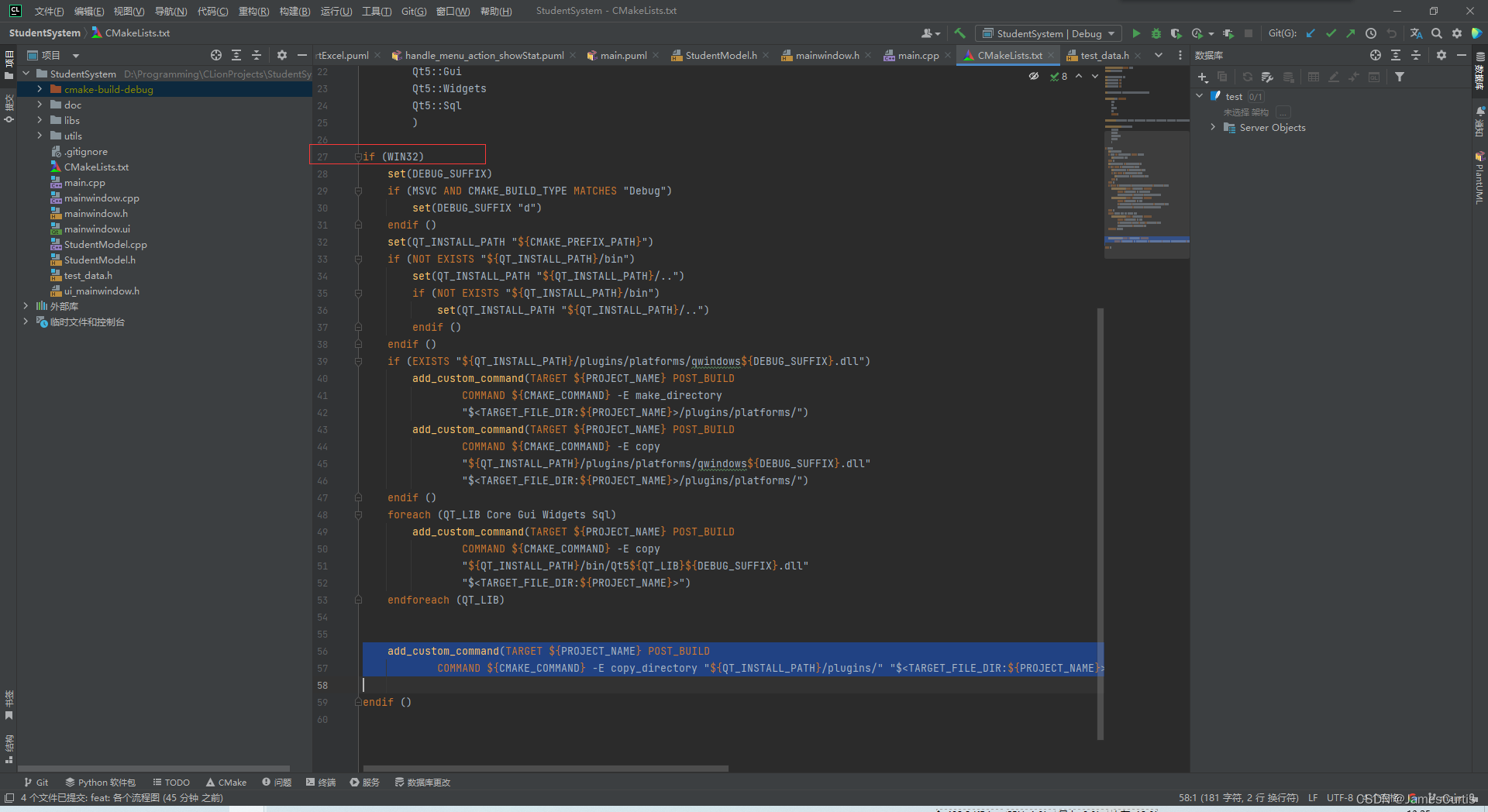Open the 构建(B) menu
1488x812 pixels.
coord(294,11)
